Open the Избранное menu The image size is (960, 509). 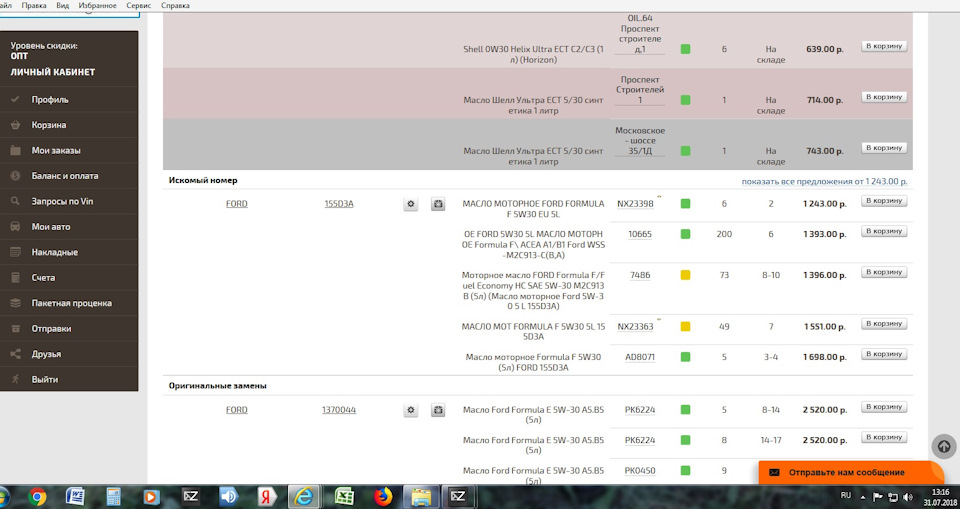[97, 6]
